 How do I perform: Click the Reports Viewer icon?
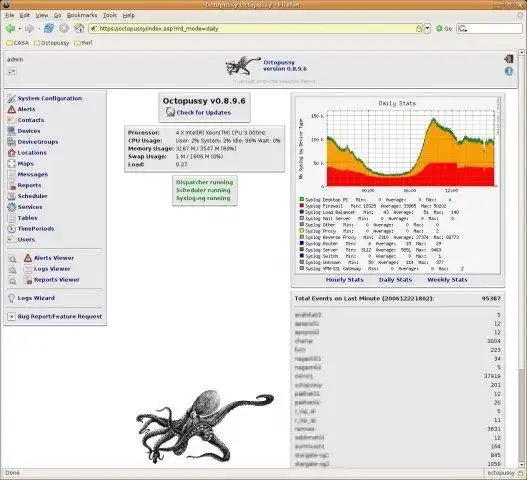click(28, 280)
